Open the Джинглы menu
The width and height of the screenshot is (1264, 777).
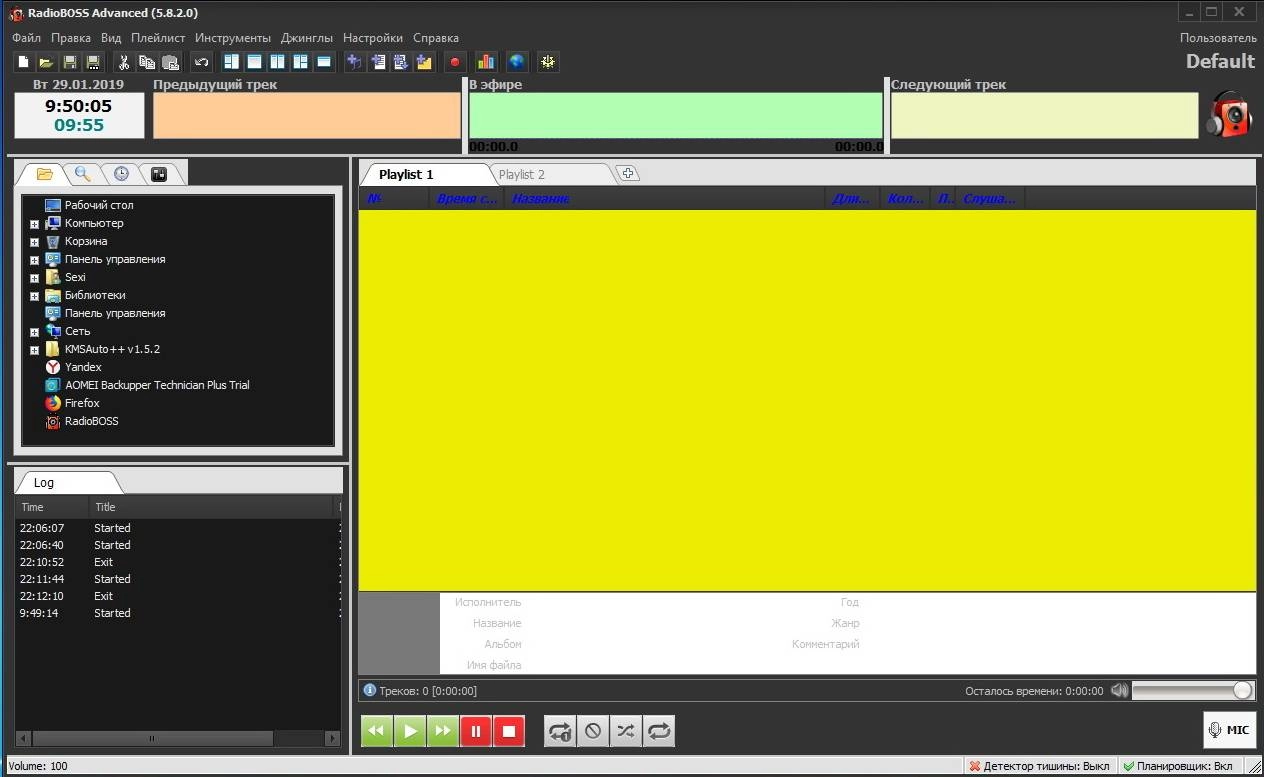[x=307, y=38]
